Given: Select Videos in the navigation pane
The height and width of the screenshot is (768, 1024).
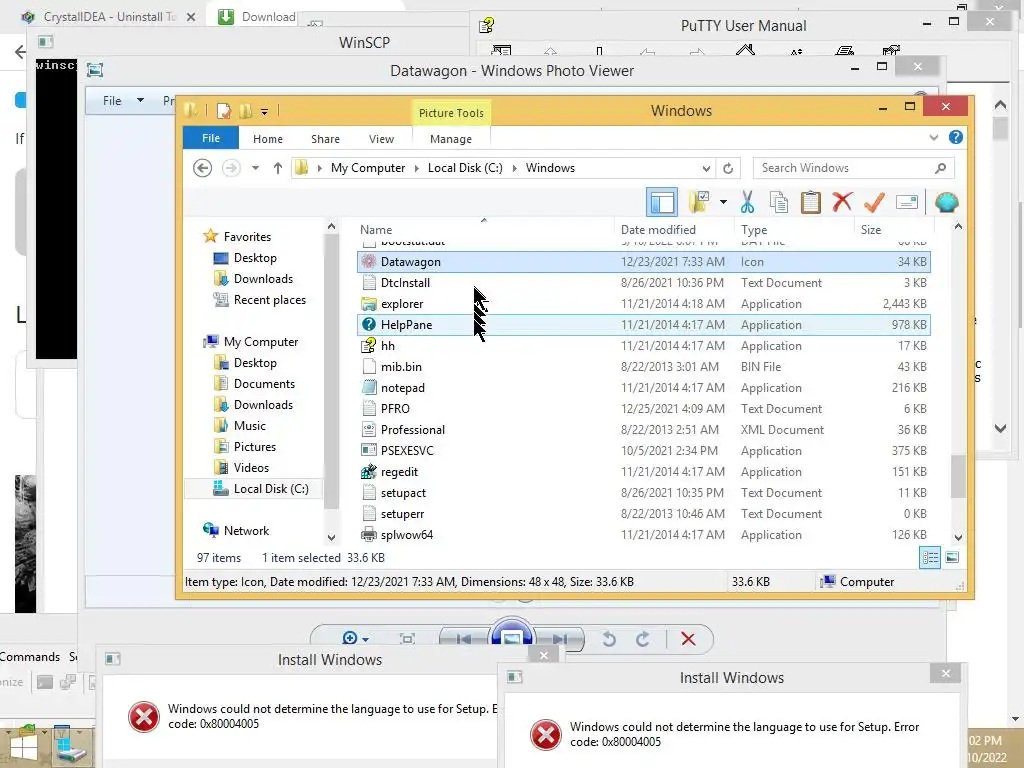Looking at the screenshot, I should pyautogui.click(x=251, y=468).
